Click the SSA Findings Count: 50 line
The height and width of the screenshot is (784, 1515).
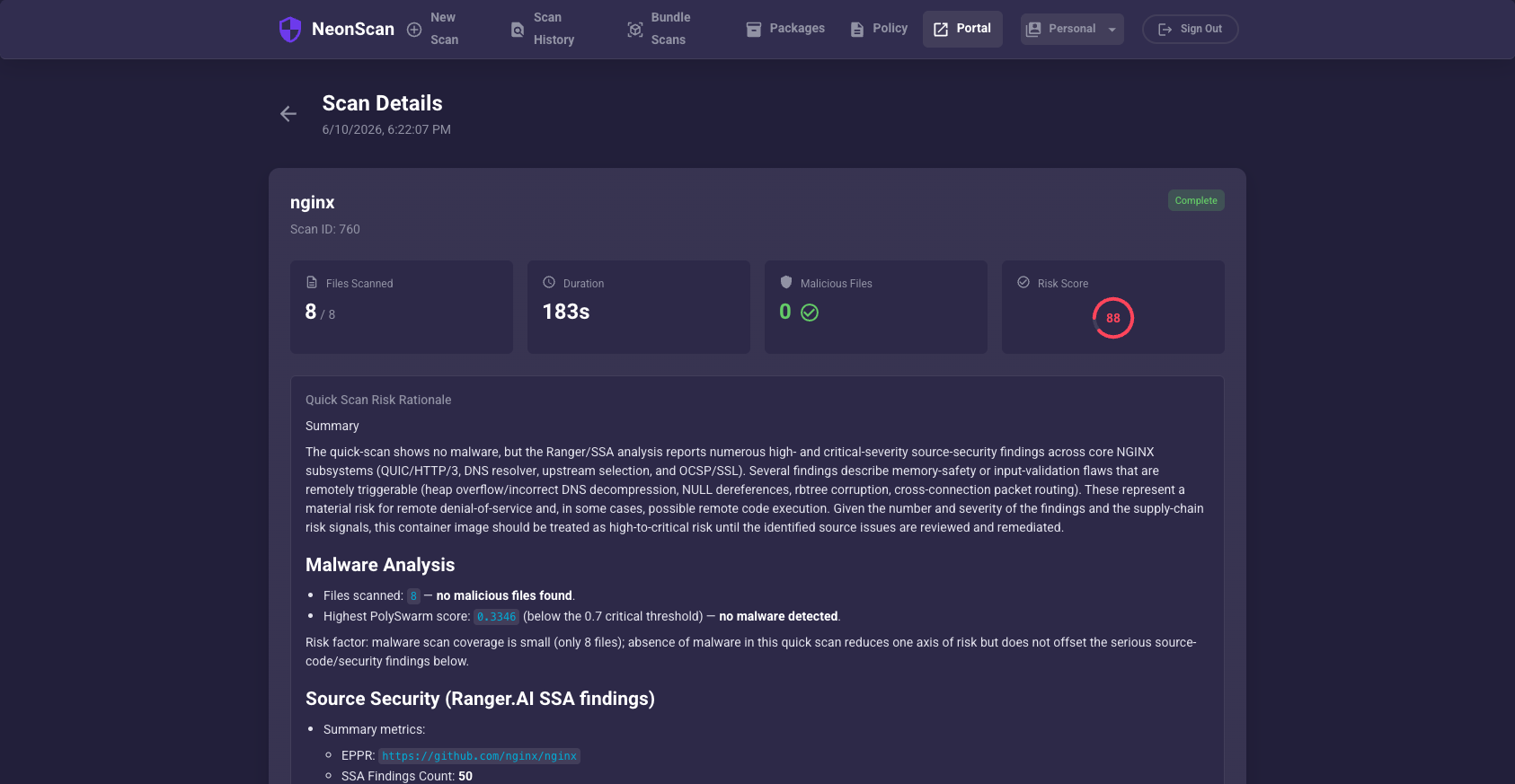[x=407, y=776]
